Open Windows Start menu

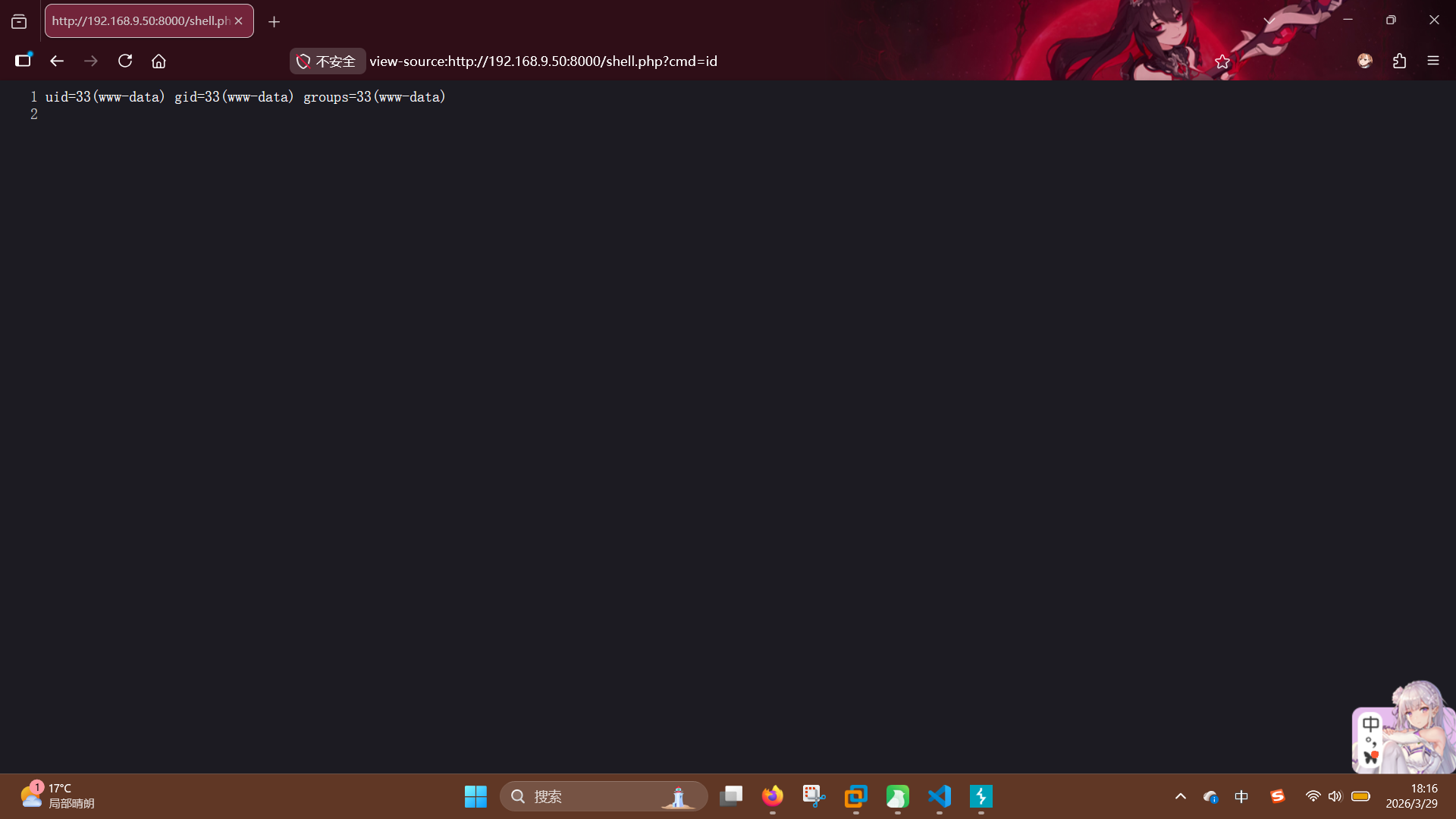[x=475, y=796]
